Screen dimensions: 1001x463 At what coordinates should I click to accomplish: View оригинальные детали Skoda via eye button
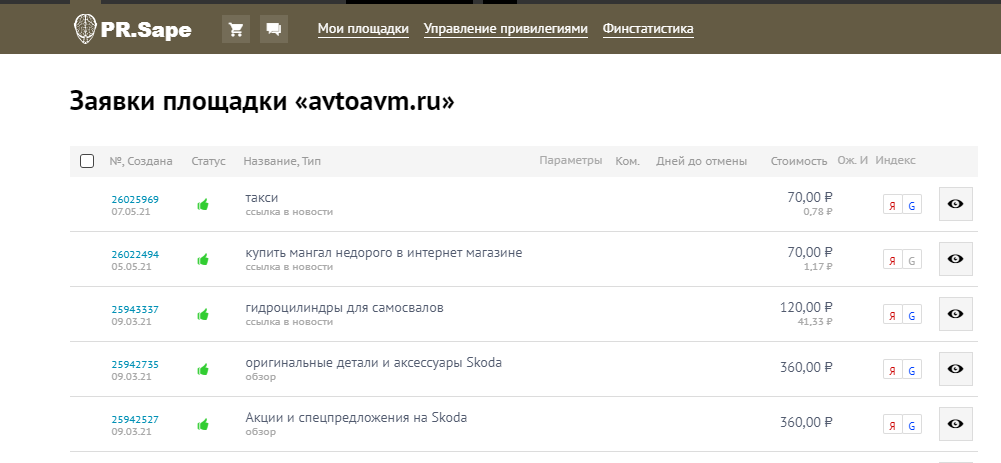click(x=956, y=368)
